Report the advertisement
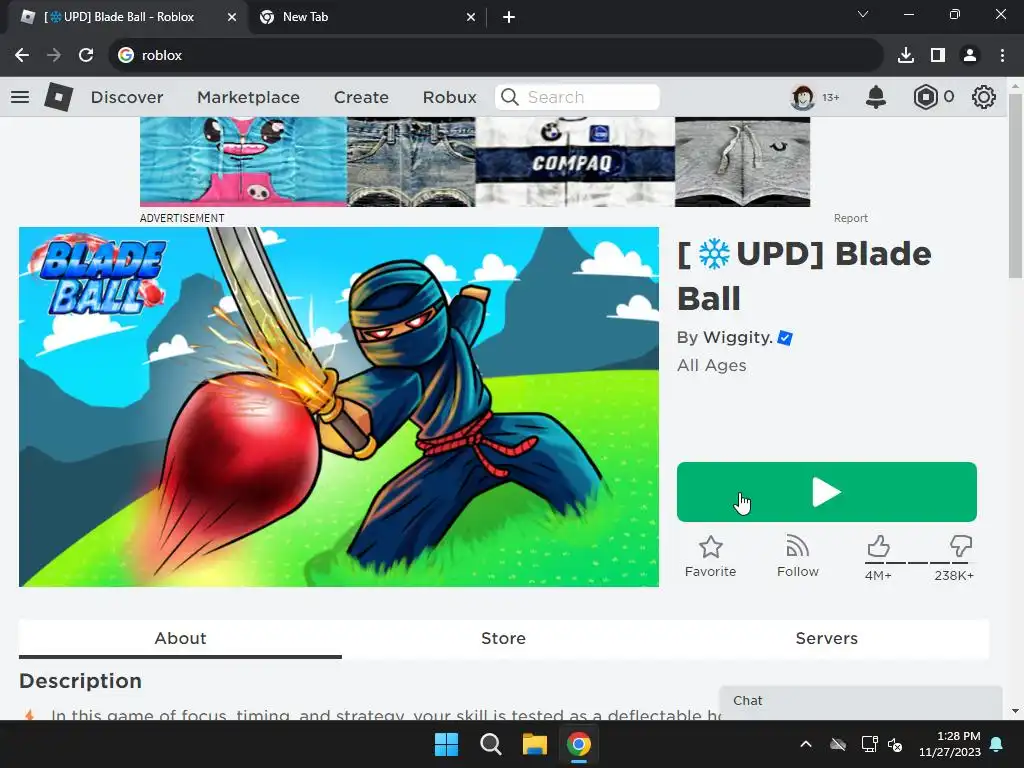 tap(850, 218)
